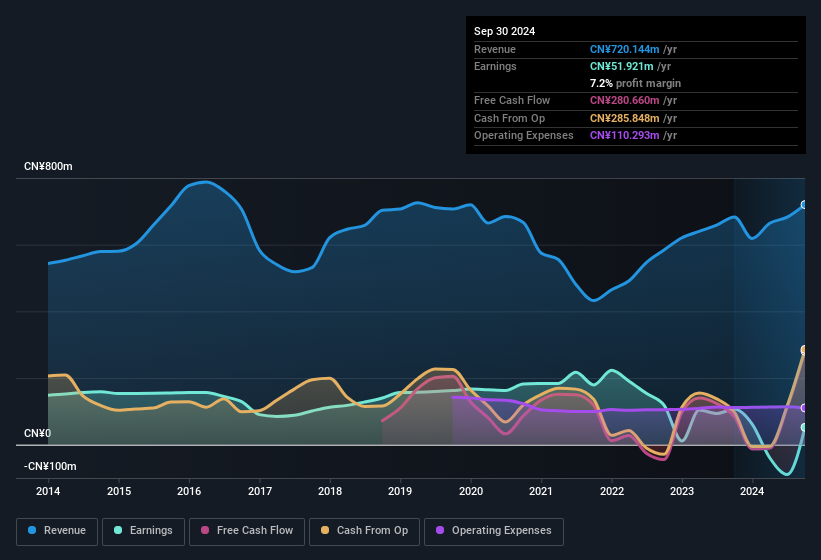
Task: Click the CN¥0 y-axis label
Action: pyautogui.click(x=38, y=433)
